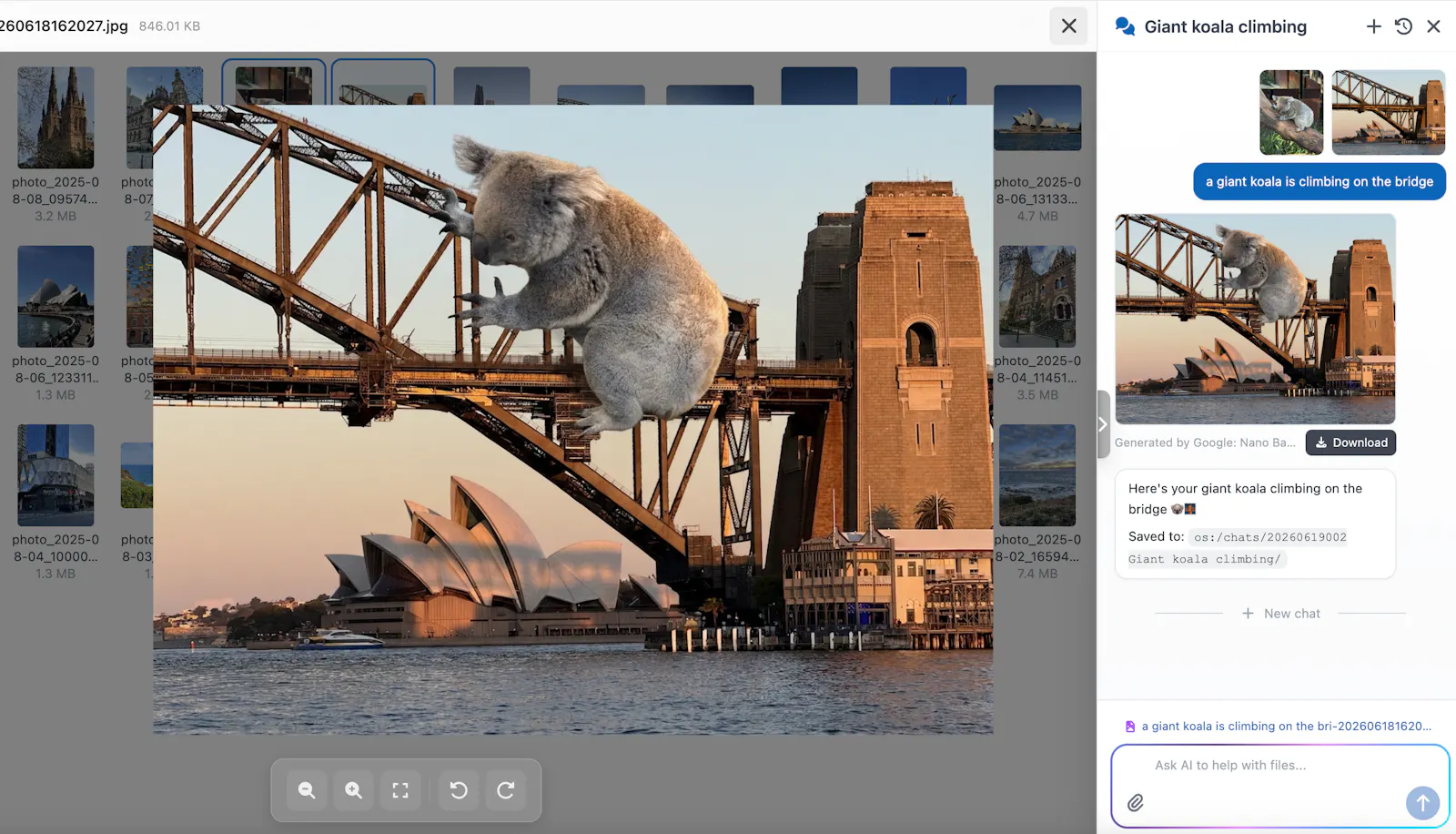This screenshot has width=1456, height=834.
Task: Open the attached koala bridge file reference
Action: (x=1279, y=727)
